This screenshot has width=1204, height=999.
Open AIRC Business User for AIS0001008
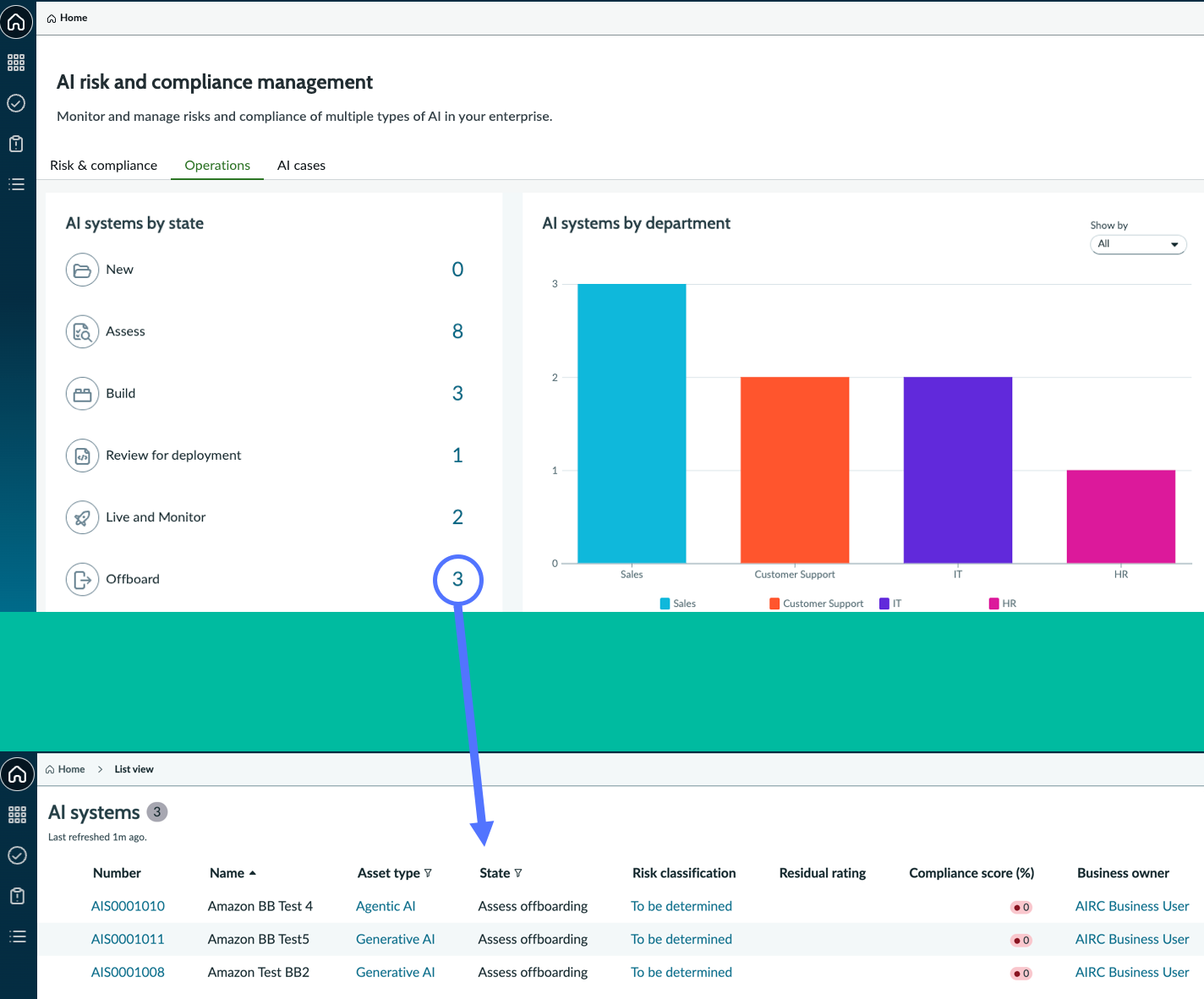(1132, 972)
